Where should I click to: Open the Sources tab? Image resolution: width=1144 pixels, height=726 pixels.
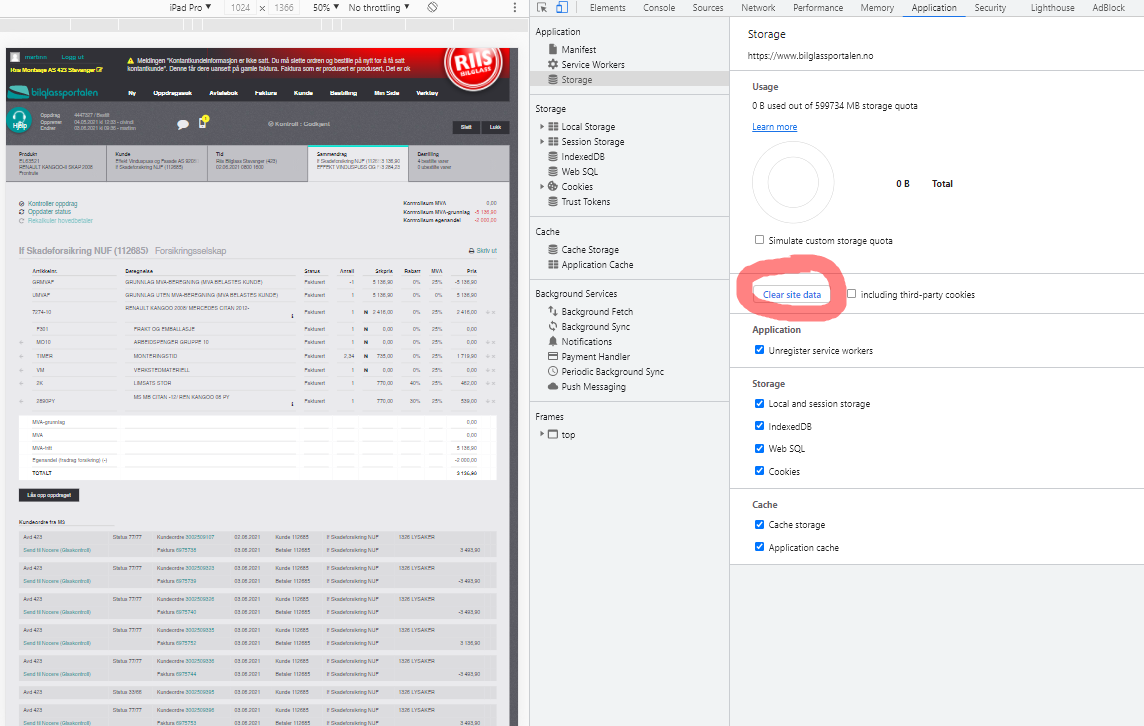coord(708,7)
